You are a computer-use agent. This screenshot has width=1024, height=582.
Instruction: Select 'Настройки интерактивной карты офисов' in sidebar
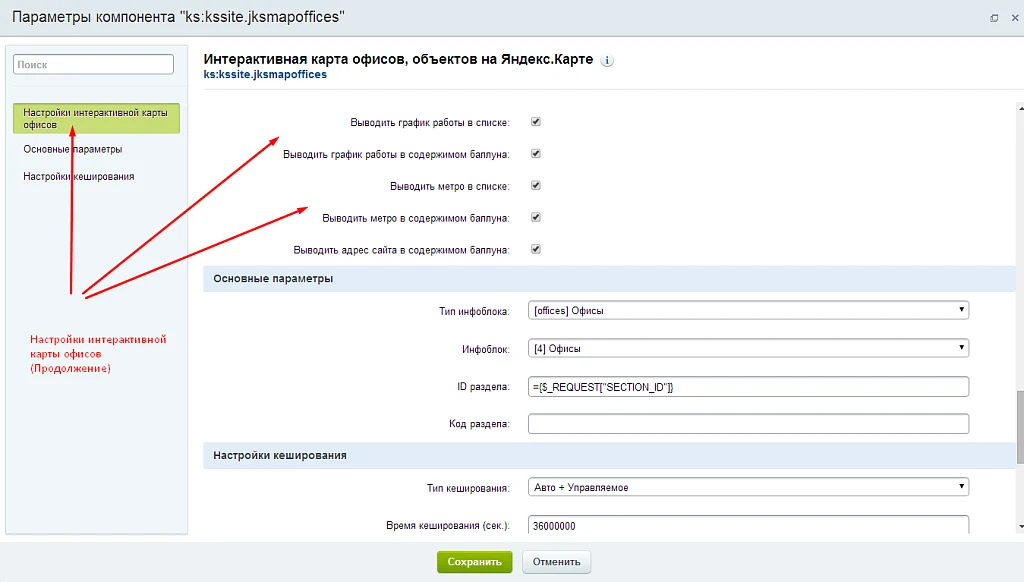coord(96,118)
